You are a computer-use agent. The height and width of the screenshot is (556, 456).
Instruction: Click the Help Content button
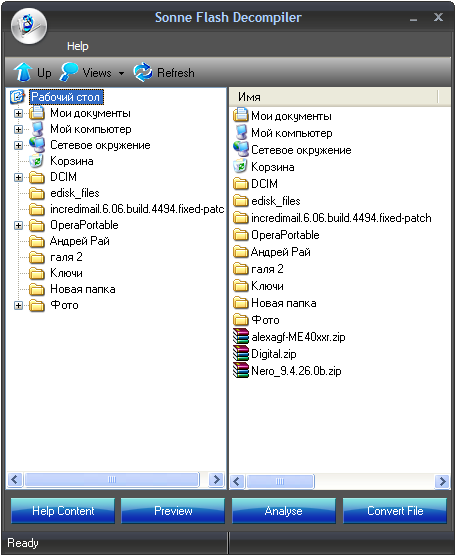point(63,511)
